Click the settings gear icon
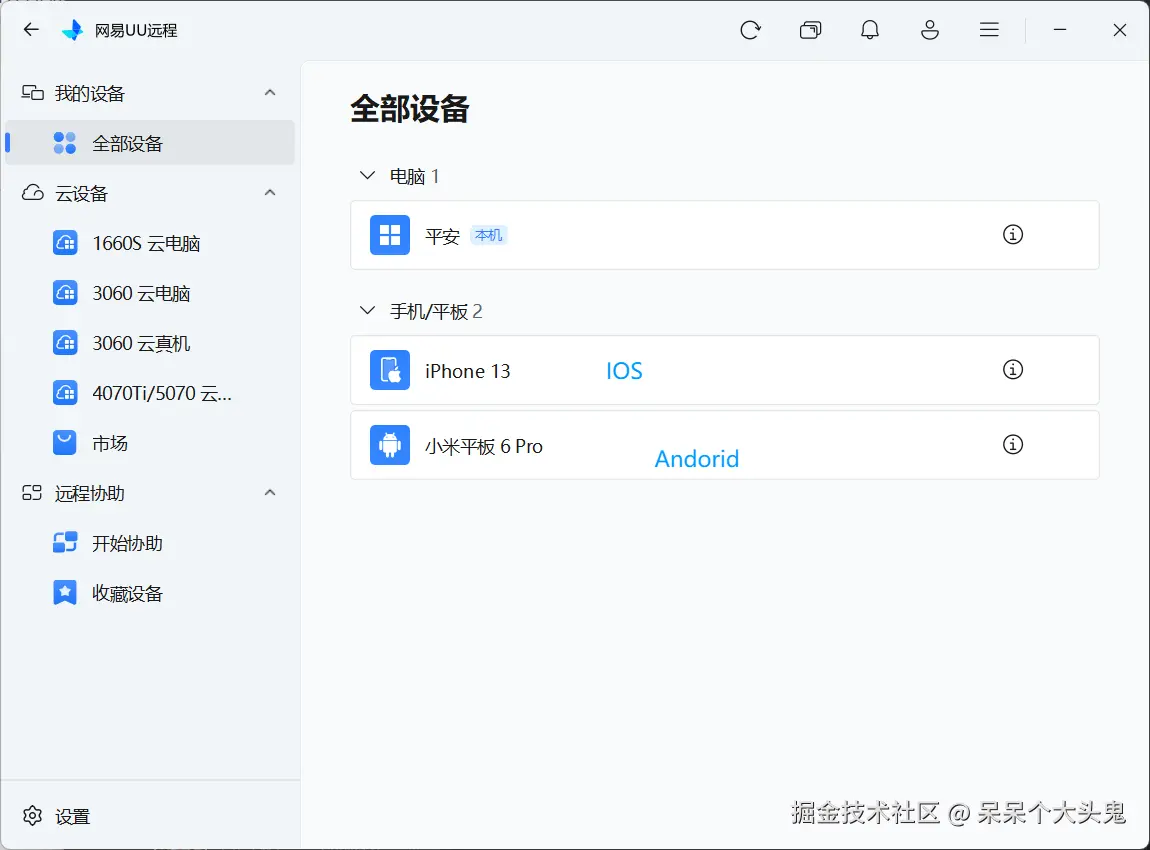Image resolution: width=1150 pixels, height=850 pixels. pos(32,816)
